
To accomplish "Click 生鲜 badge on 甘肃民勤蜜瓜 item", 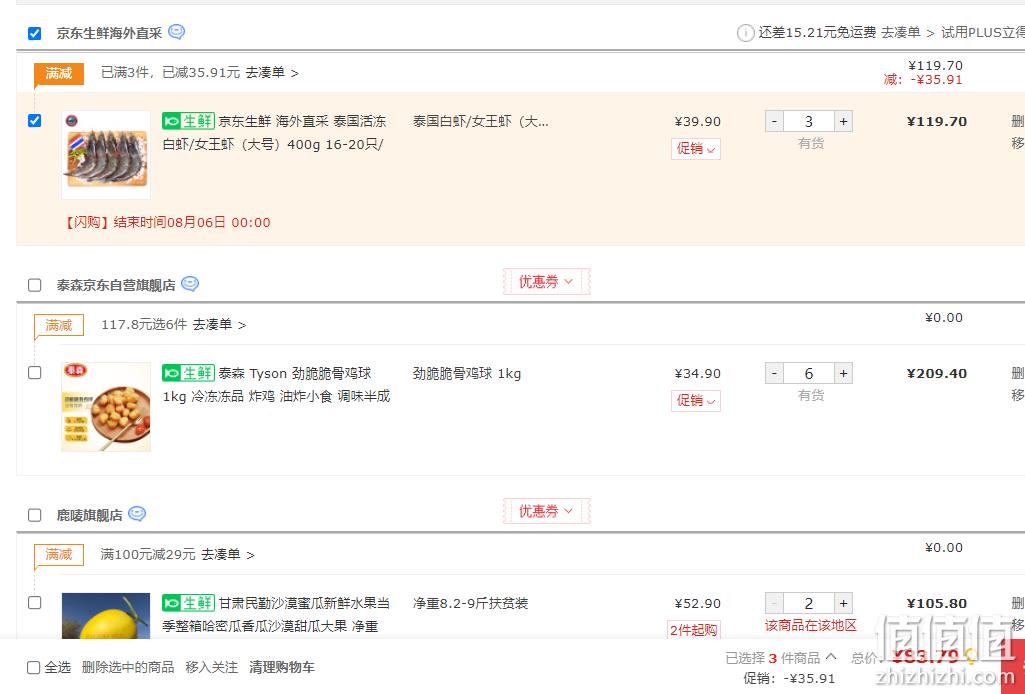I will (x=188, y=603).
